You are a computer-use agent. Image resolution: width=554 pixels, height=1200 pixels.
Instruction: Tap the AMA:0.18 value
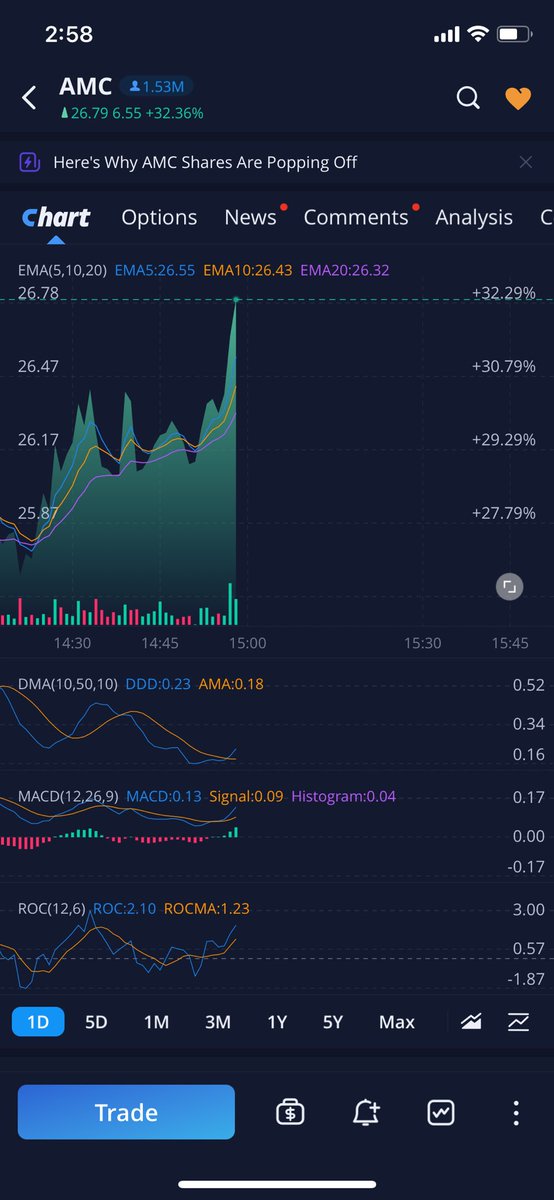tap(231, 684)
